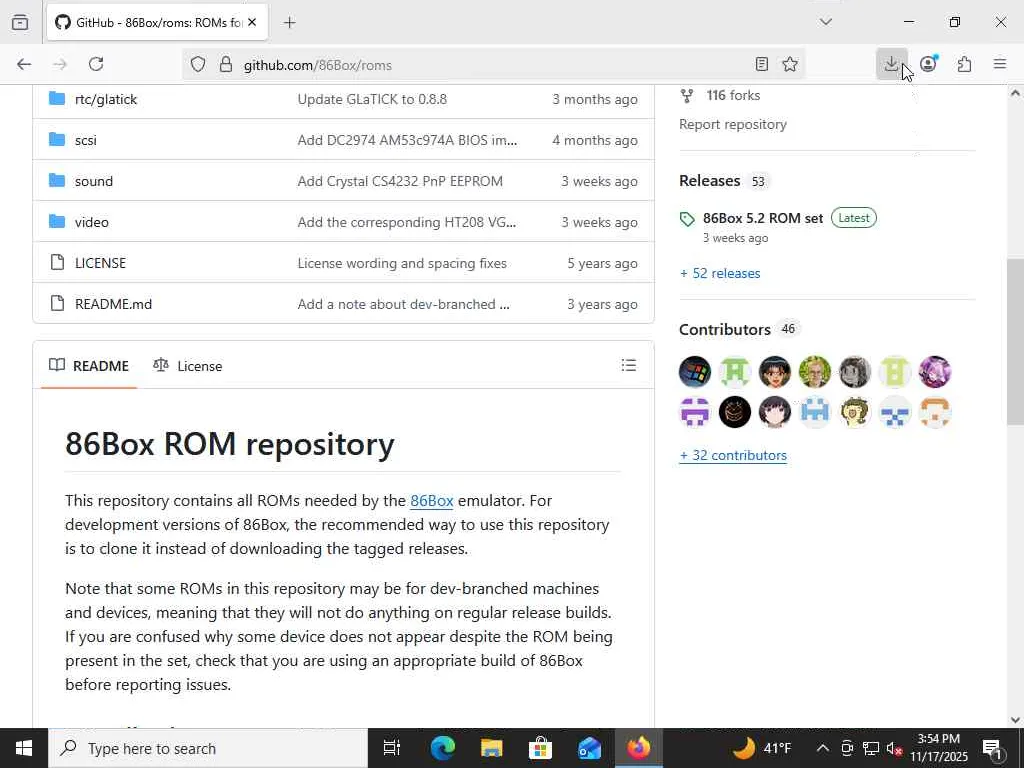List all tabs dropdown arrow
The height and width of the screenshot is (768, 1024).
coord(825,22)
